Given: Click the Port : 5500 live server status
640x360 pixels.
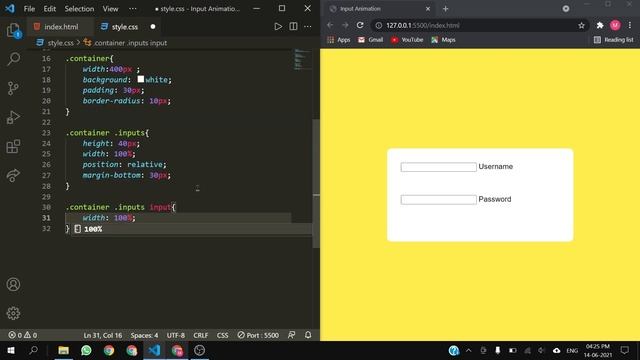Looking at the screenshot, I should [258, 335].
